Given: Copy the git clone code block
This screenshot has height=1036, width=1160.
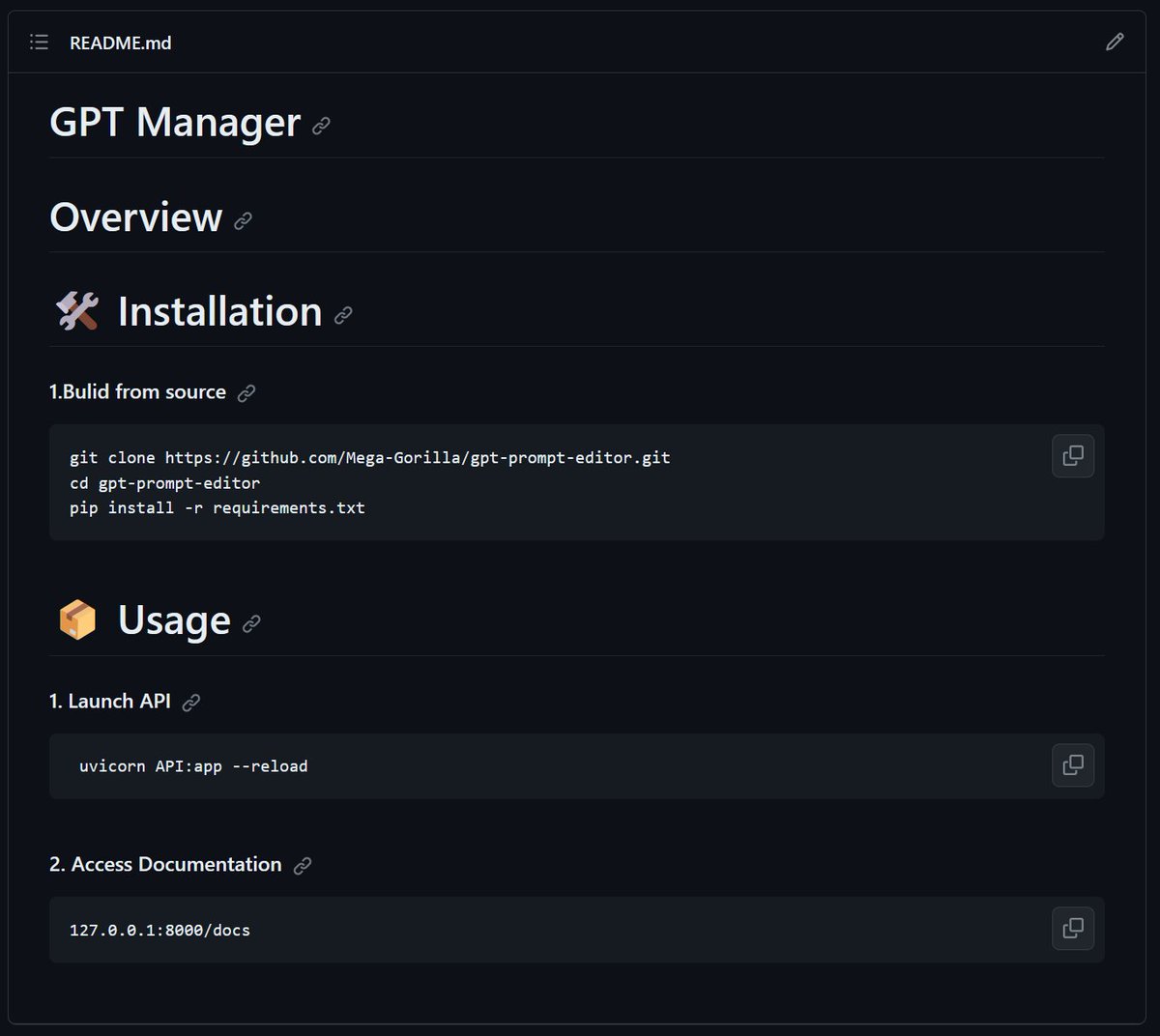Looking at the screenshot, I should coord(1073,456).
